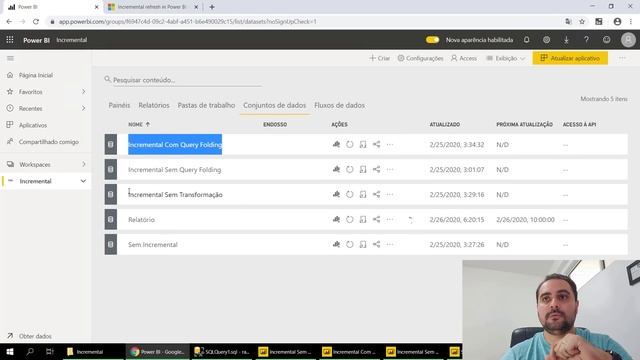Open Incremental Sem Query Folding dataset
The height and width of the screenshot is (360, 640).
175,169
